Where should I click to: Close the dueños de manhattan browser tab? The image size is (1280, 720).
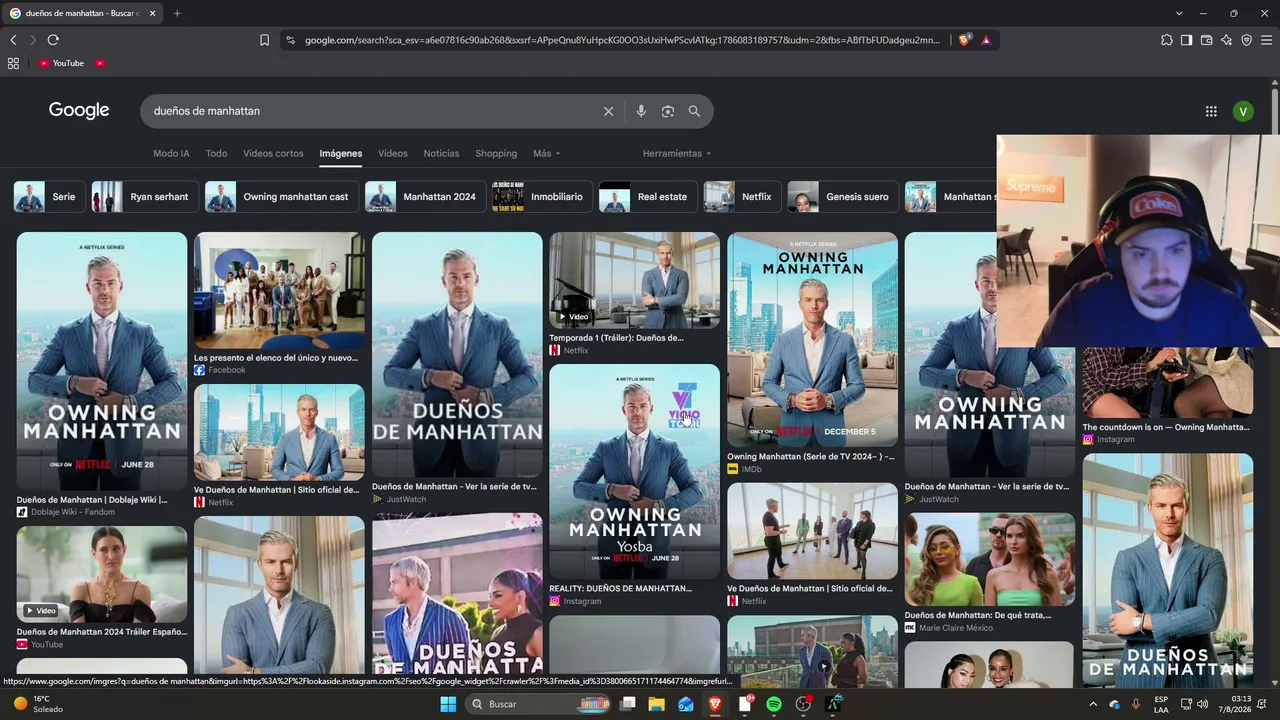point(153,13)
